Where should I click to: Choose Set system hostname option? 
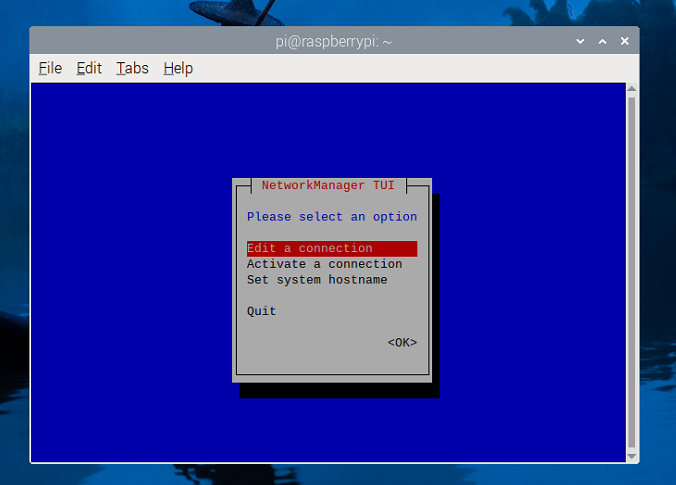tap(317, 280)
